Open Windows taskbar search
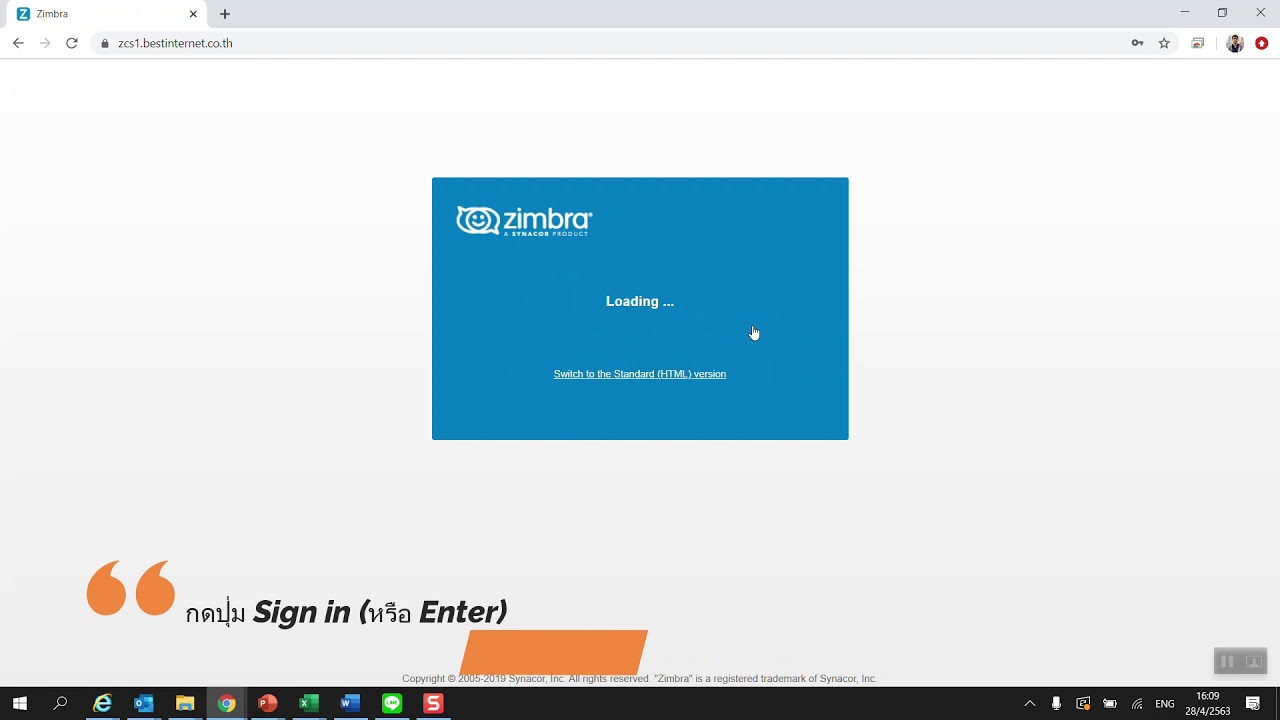 (61, 703)
